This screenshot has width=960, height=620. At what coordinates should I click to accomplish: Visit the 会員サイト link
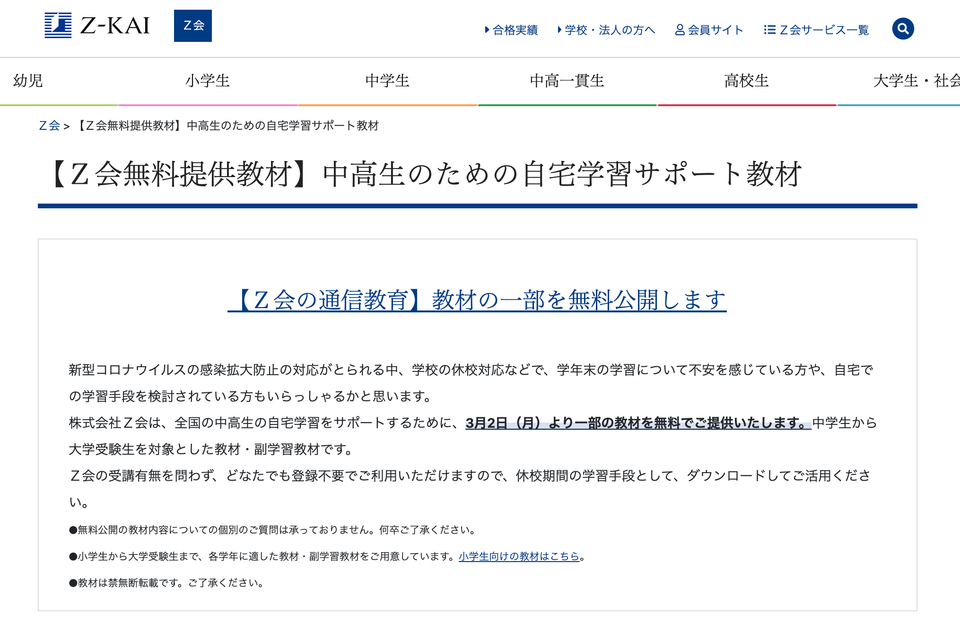[715, 30]
